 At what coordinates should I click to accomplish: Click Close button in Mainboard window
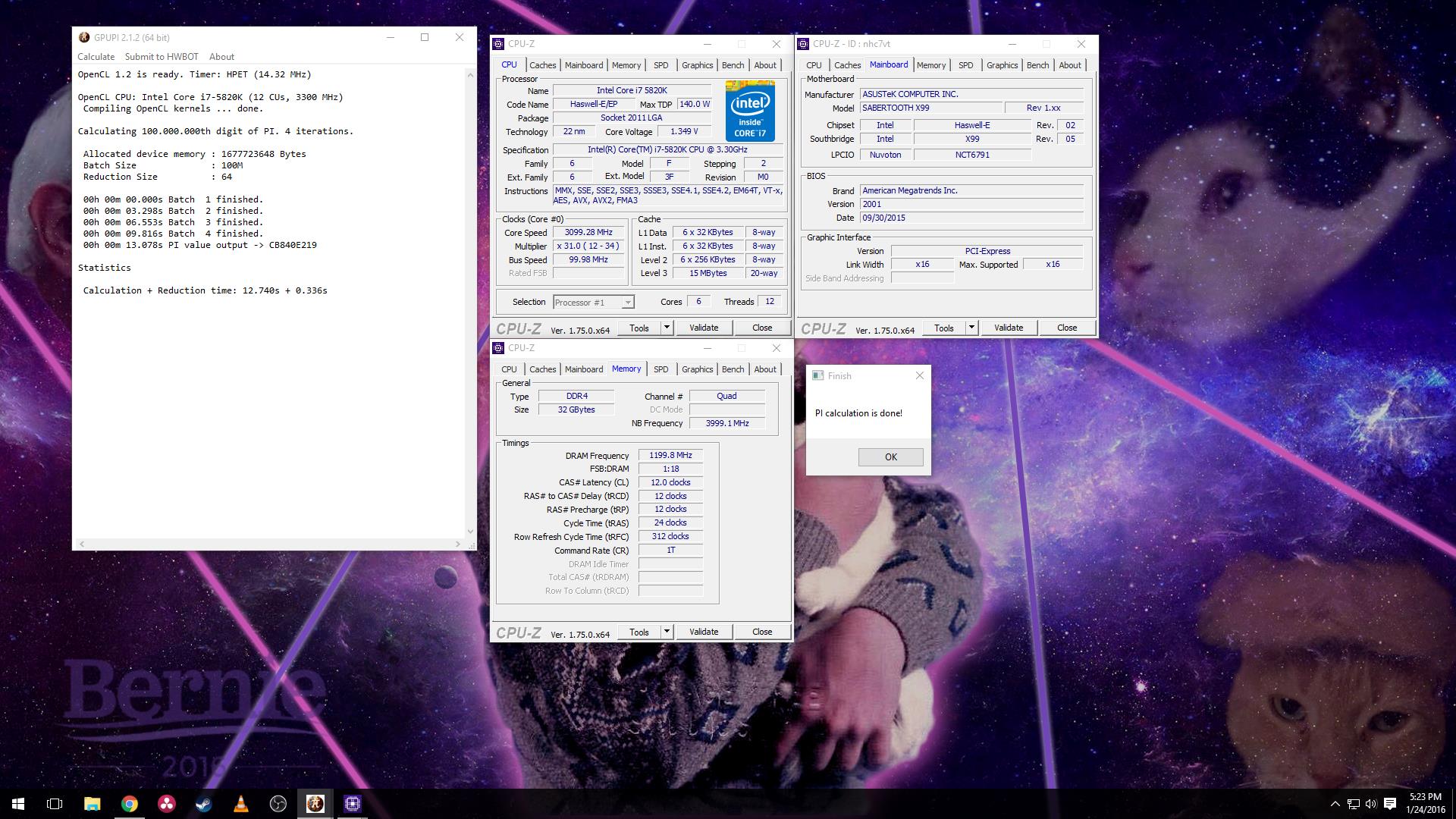coord(1067,328)
